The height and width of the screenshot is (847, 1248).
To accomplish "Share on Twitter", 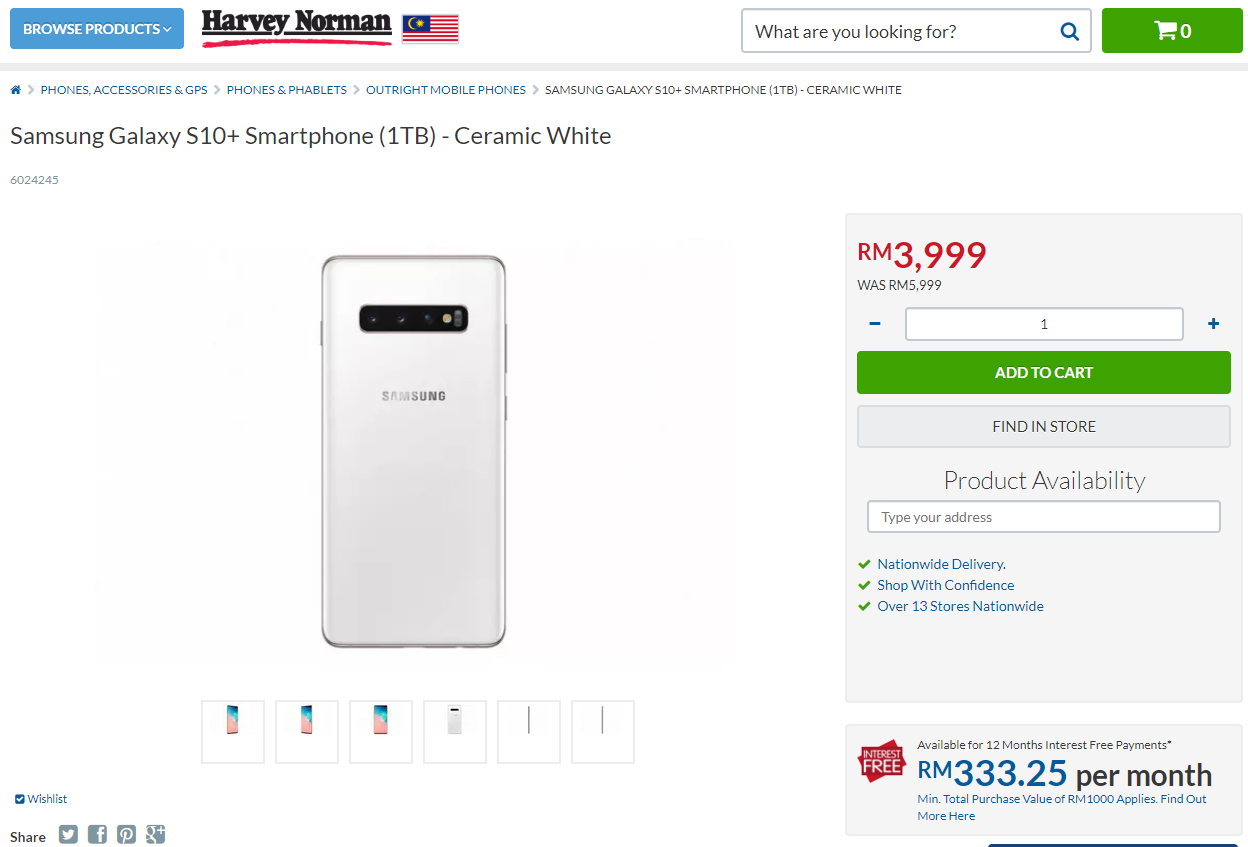I will pos(68,834).
